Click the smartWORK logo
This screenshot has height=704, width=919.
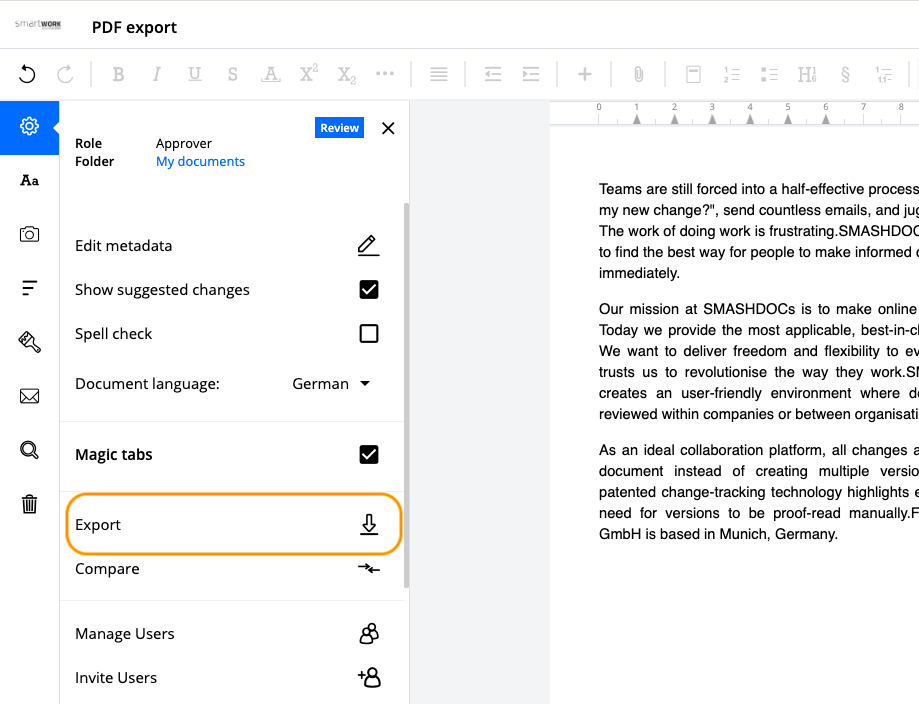click(38, 25)
